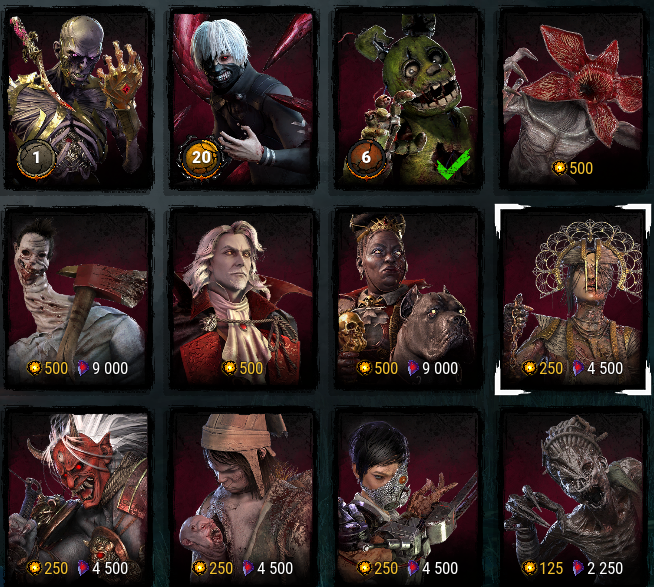654x587 pixels.
Task: Click the 9 000 shards price under Houndmaster
Action: tap(433, 368)
